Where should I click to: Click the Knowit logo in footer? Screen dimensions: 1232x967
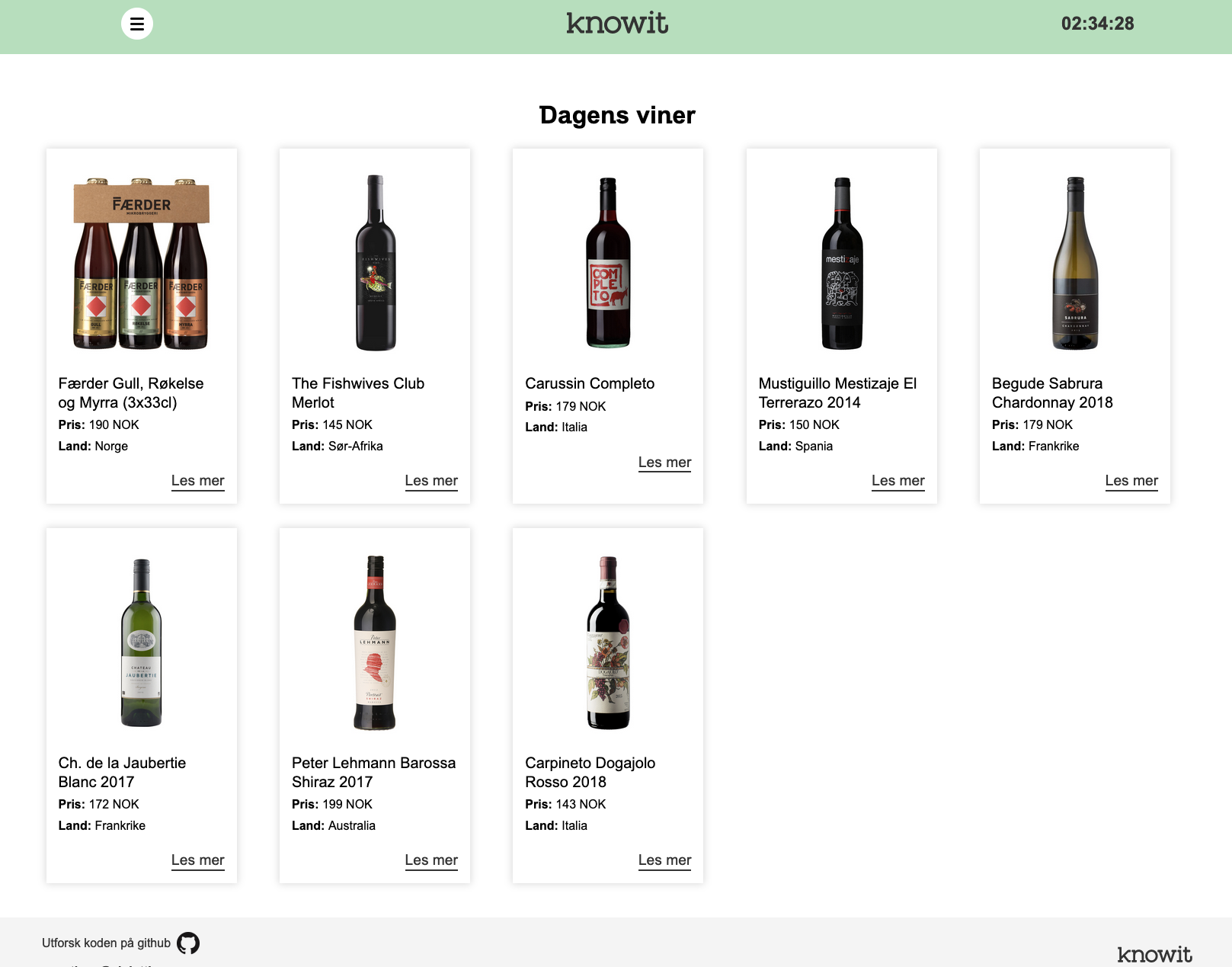point(1154,954)
